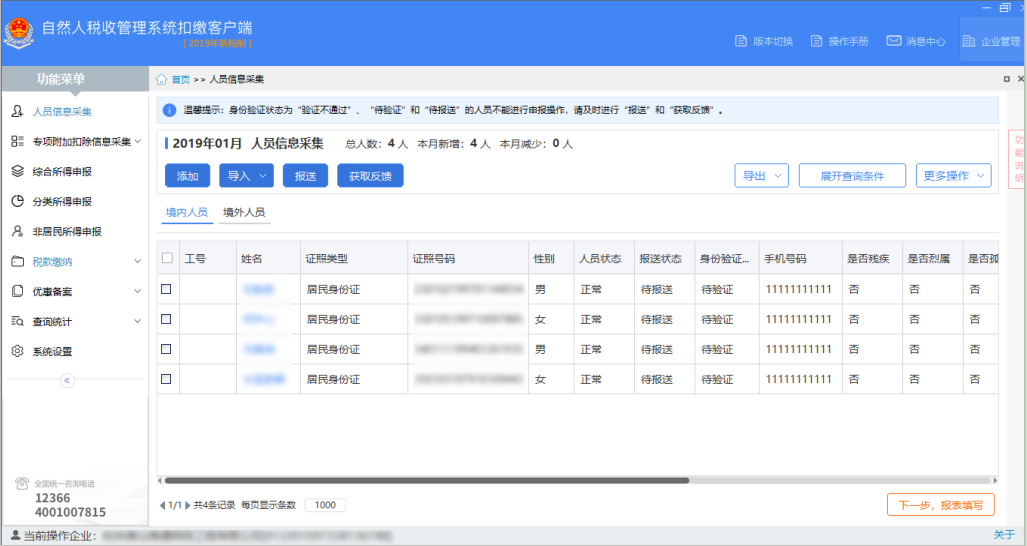The image size is (1027, 546).
Task: Check the second row checkbox (first 女 row)
Action: (166, 319)
